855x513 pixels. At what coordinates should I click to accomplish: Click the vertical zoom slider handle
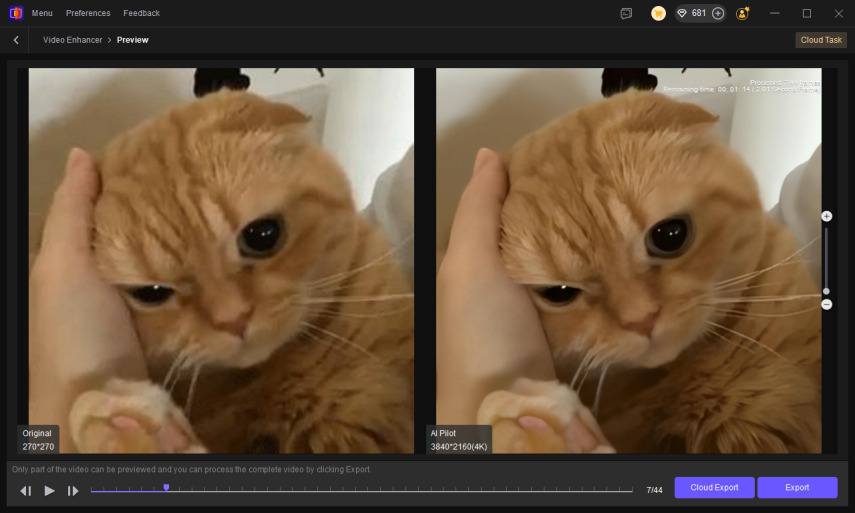click(826, 291)
